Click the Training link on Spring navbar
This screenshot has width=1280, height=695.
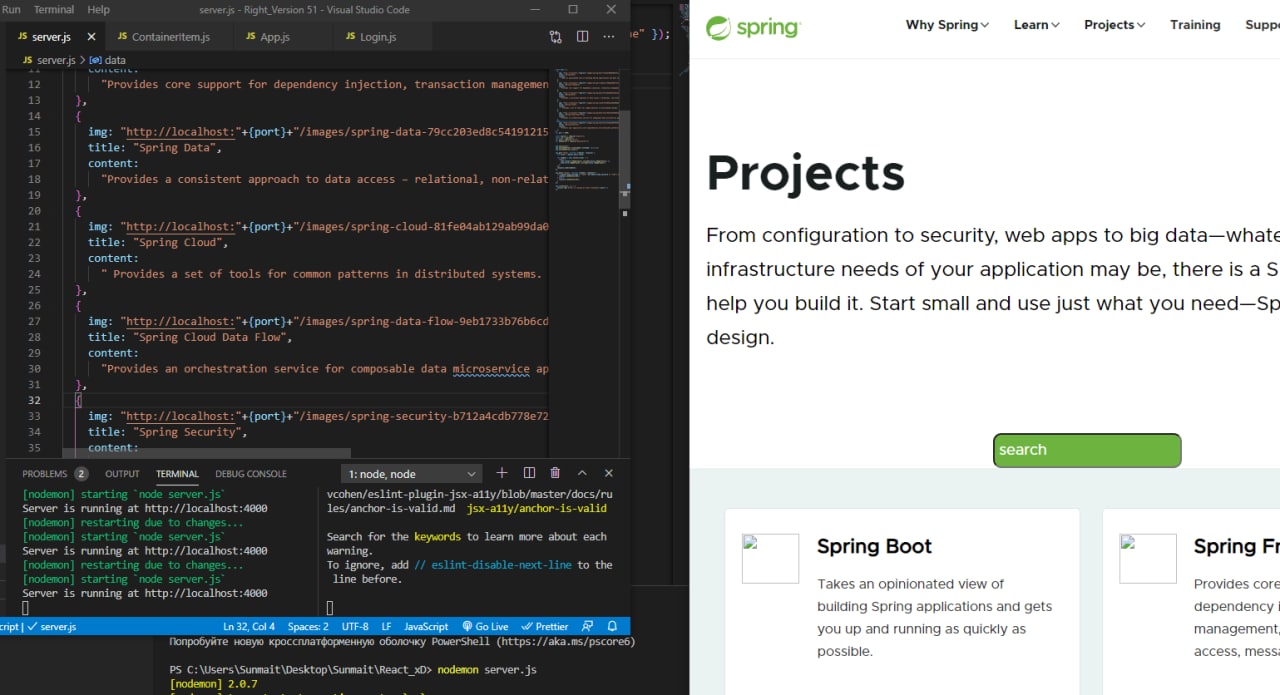(1195, 25)
